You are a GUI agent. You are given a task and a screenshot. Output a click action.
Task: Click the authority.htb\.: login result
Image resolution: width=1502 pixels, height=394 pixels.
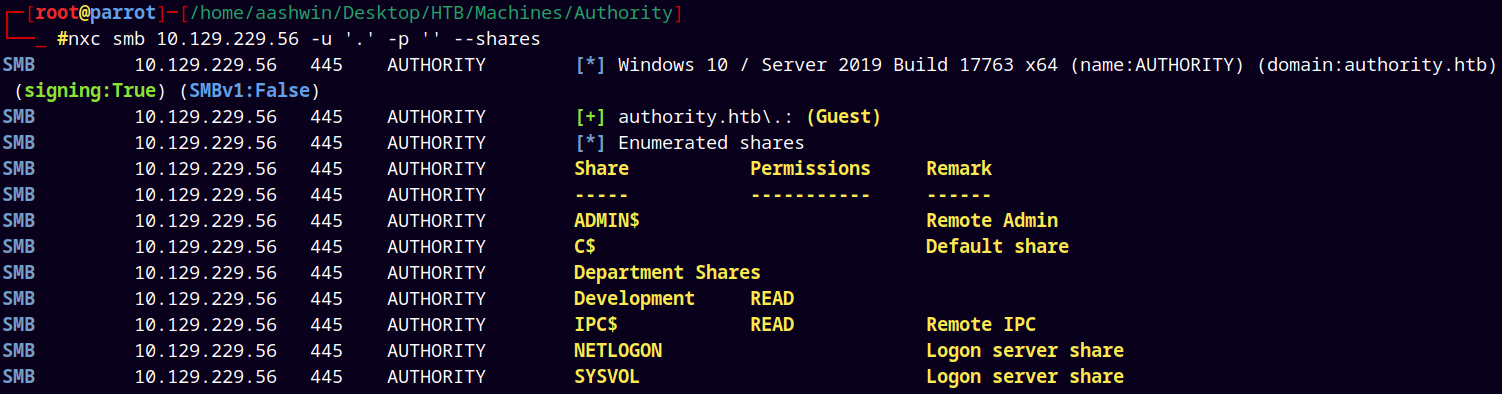click(x=706, y=117)
